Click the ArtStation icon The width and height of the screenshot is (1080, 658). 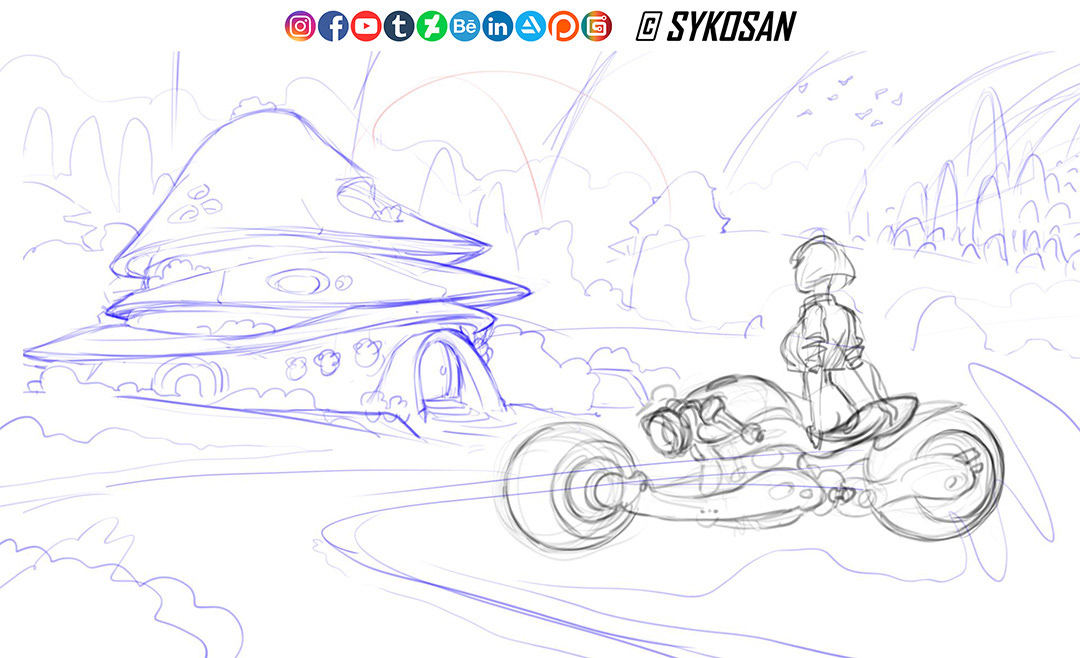(x=530, y=26)
